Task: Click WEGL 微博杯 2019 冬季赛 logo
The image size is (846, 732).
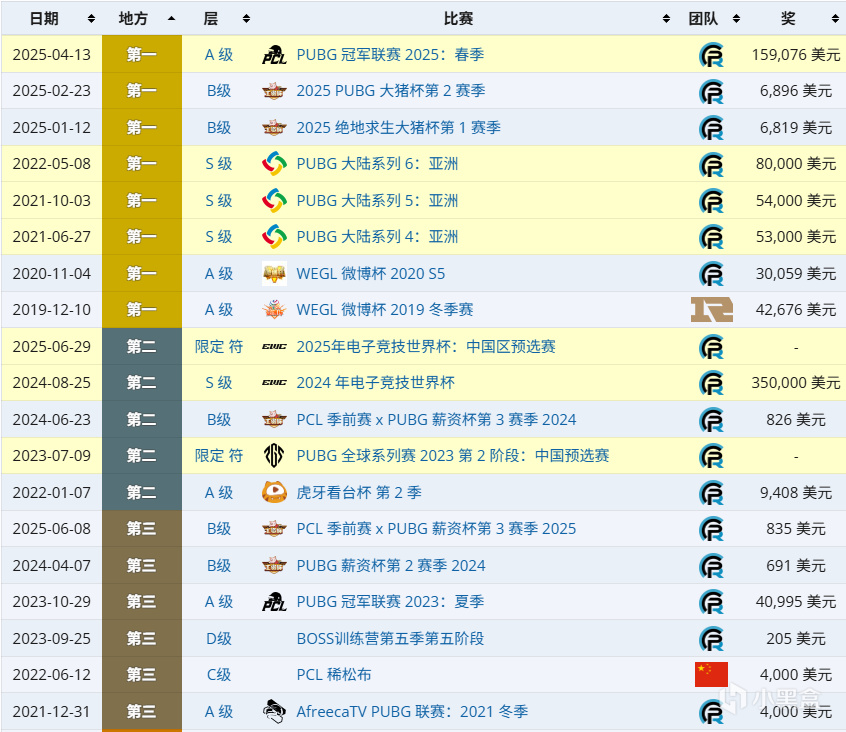Action: 274,310
